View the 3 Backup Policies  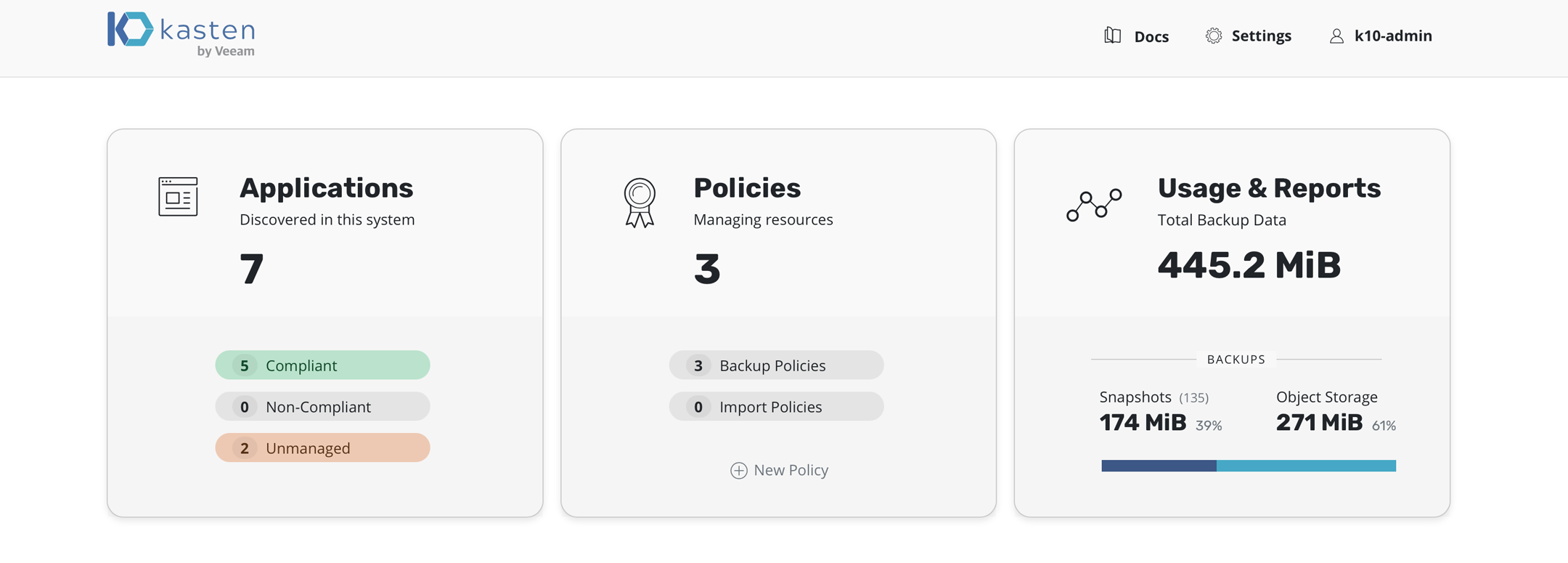776,365
